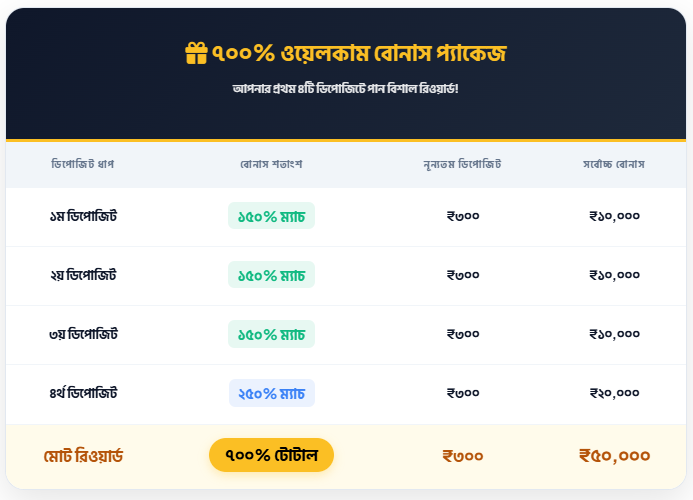Select the ২য় ডিপোজিট row label
The width and height of the screenshot is (693, 500).
83,275
